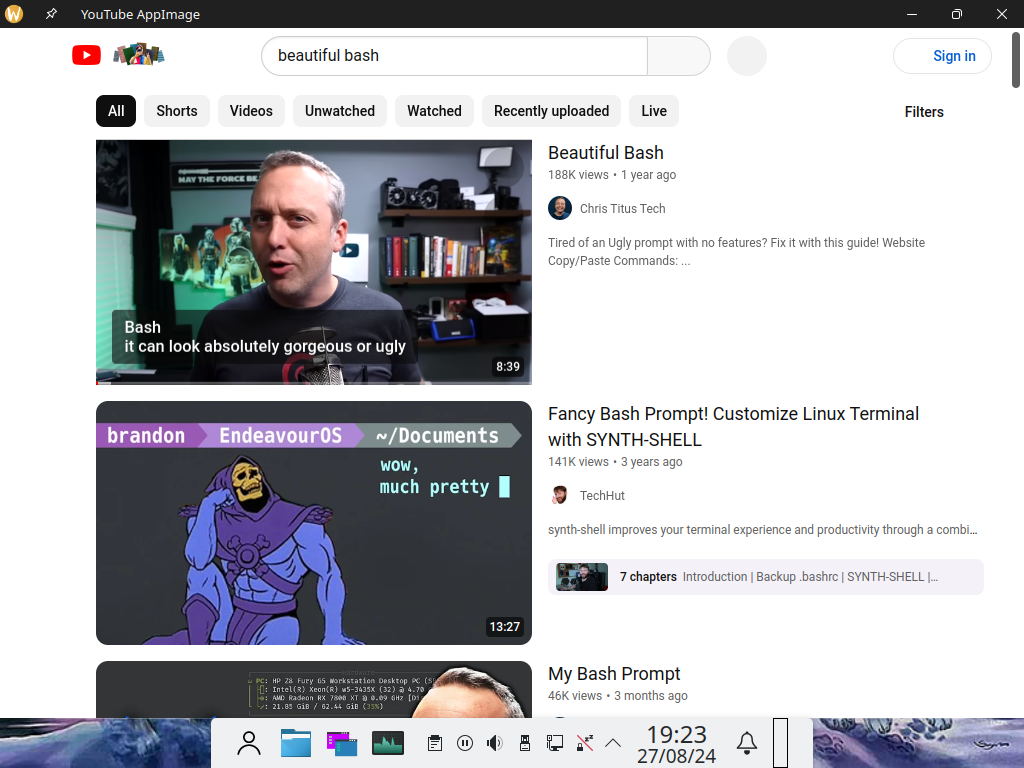Open the Chris Titus Tech channel name link

(622, 209)
